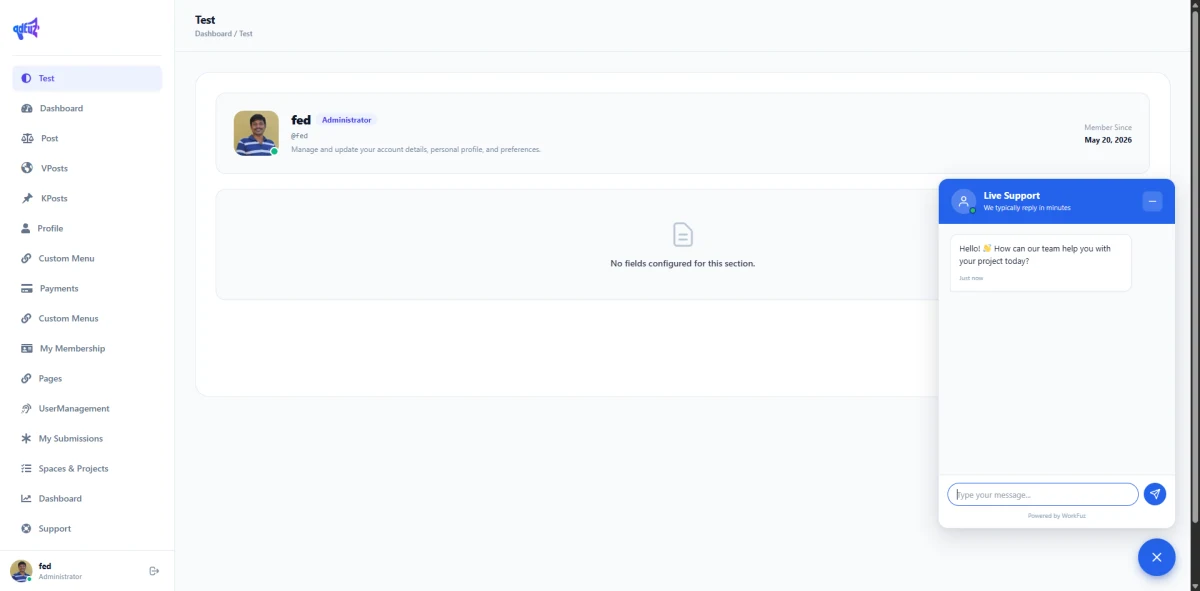Close chat with the round blue X button
1200x591 pixels.
click(x=1156, y=557)
